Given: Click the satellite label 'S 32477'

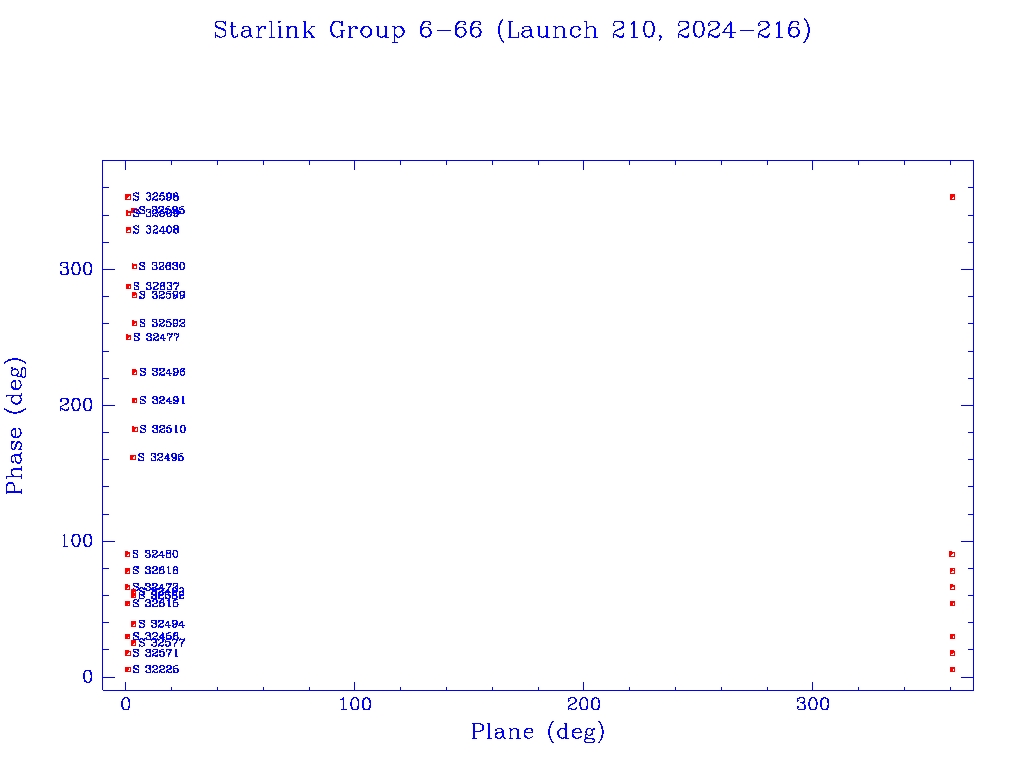Looking at the screenshot, I should click(x=156, y=338).
